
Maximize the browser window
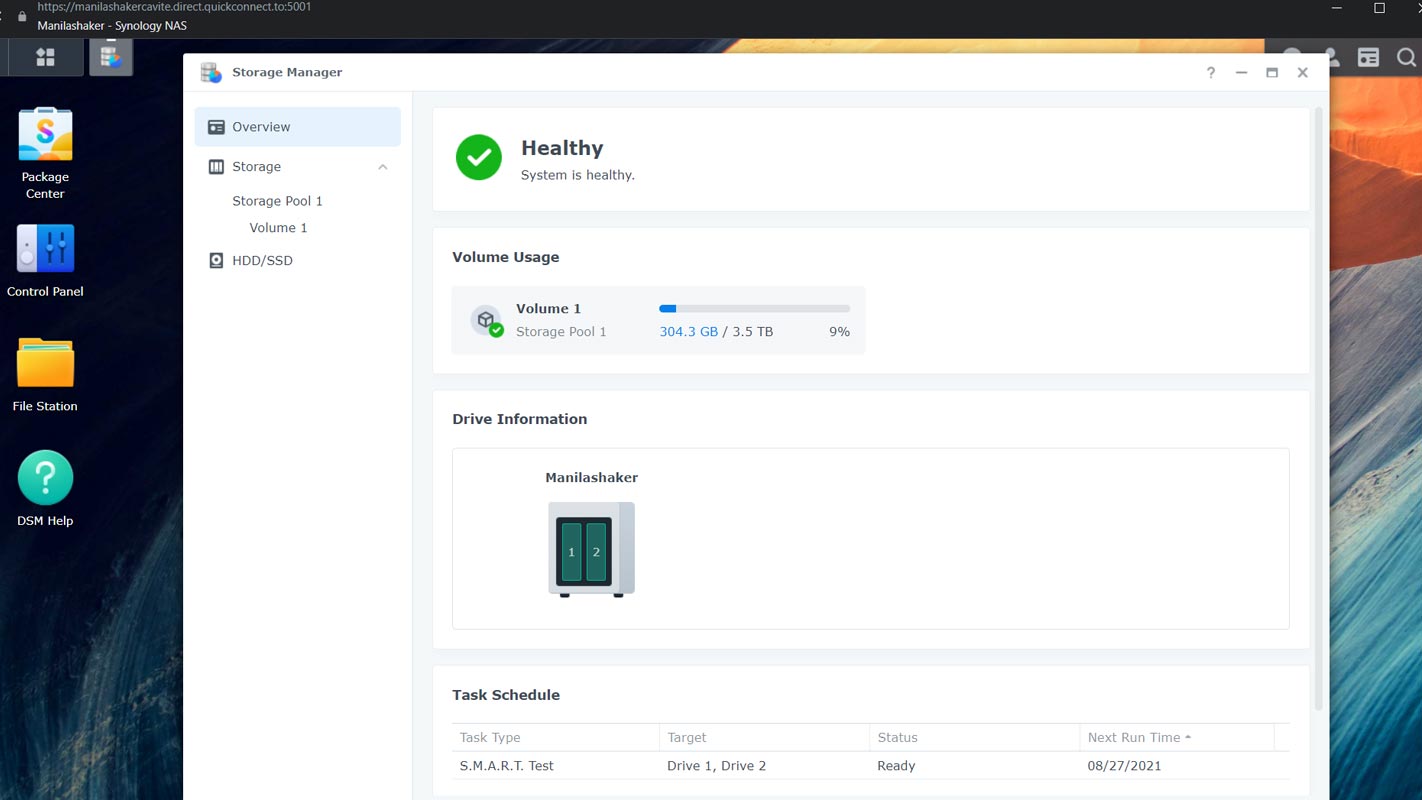pos(1379,8)
